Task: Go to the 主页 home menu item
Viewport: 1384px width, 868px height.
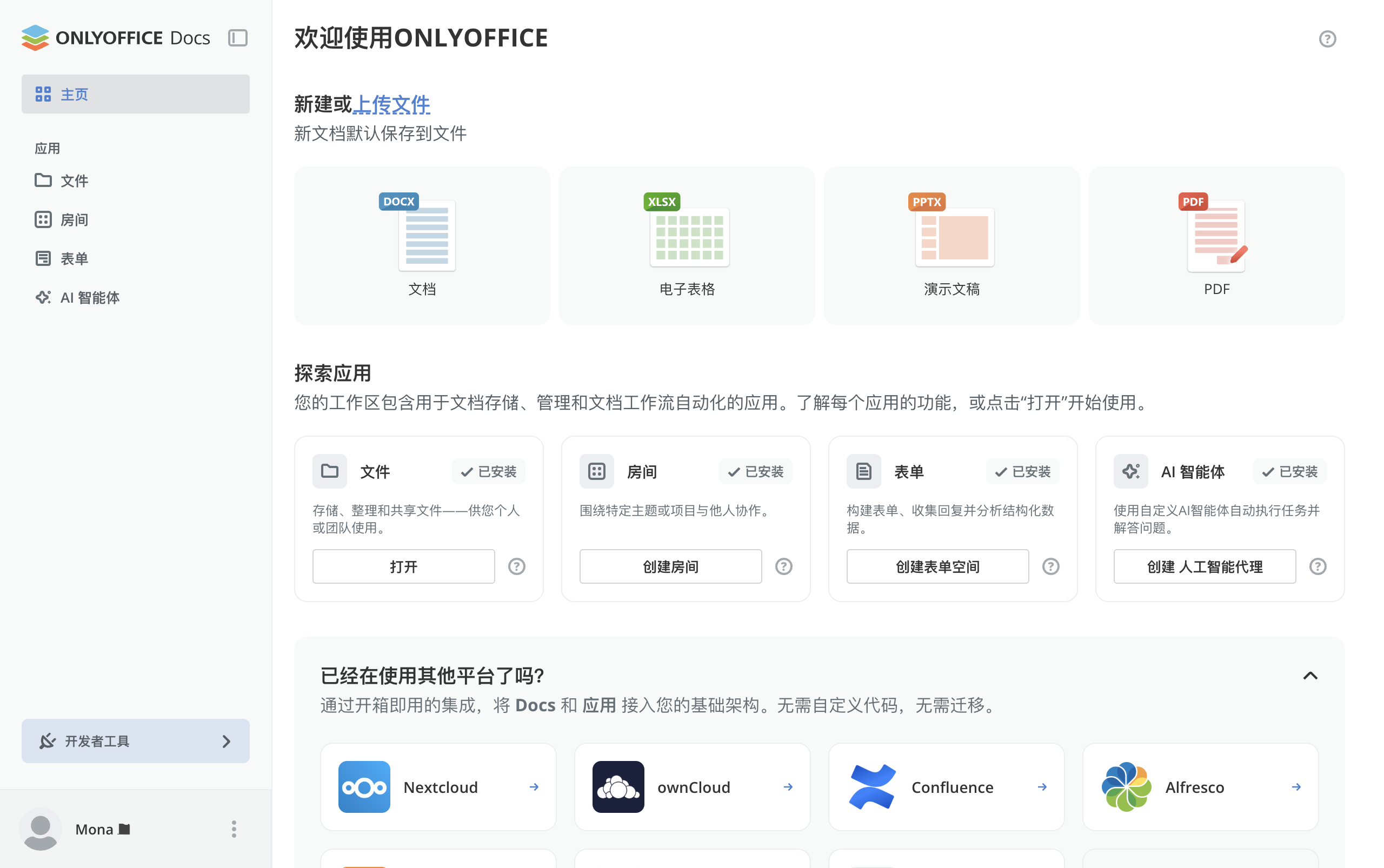Action: tap(136, 94)
